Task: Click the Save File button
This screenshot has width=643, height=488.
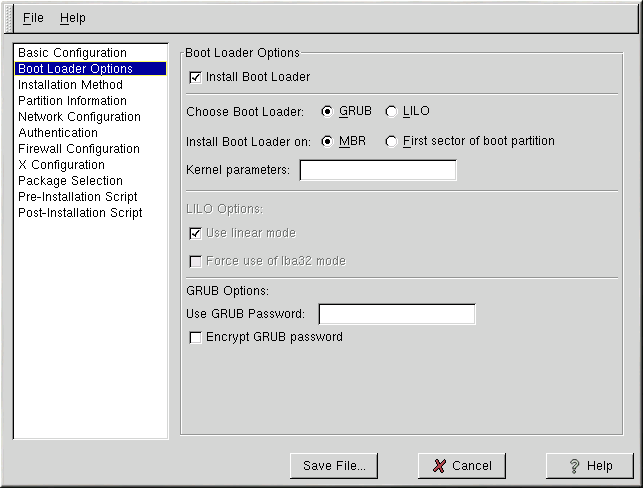Action: [334, 466]
